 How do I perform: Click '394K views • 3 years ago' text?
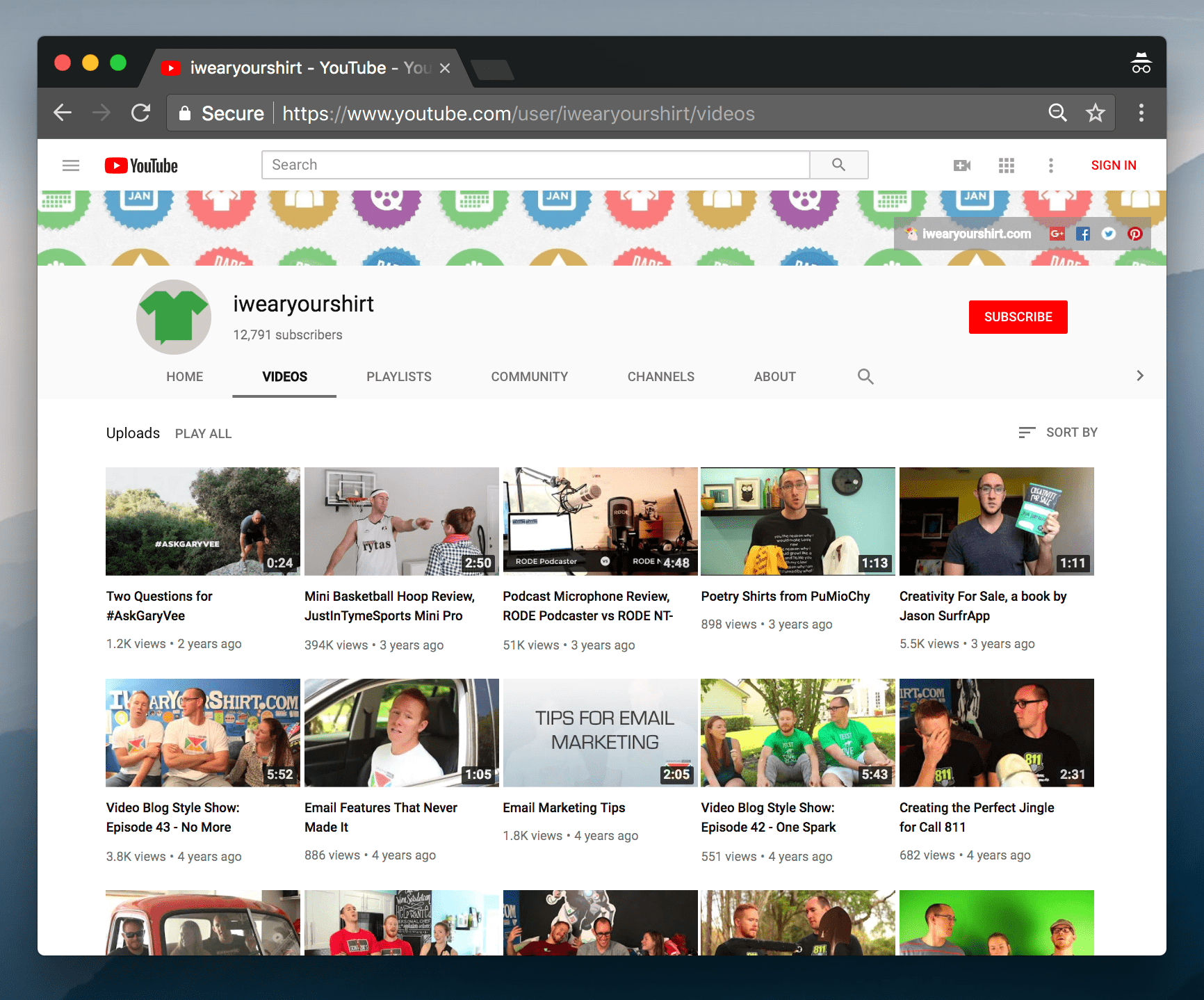click(x=374, y=645)
